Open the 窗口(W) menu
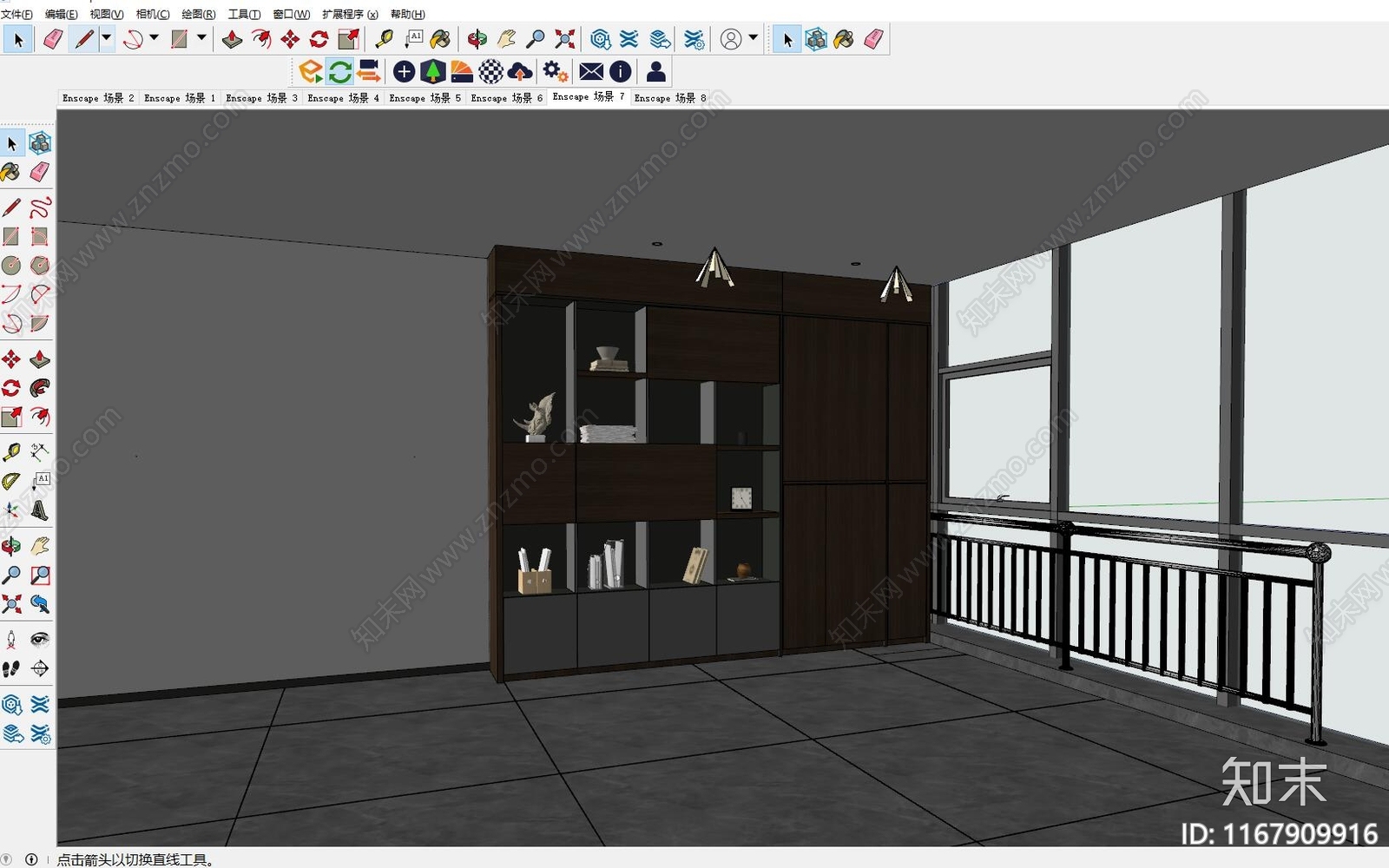1389x868 pixels. (291, 14)
